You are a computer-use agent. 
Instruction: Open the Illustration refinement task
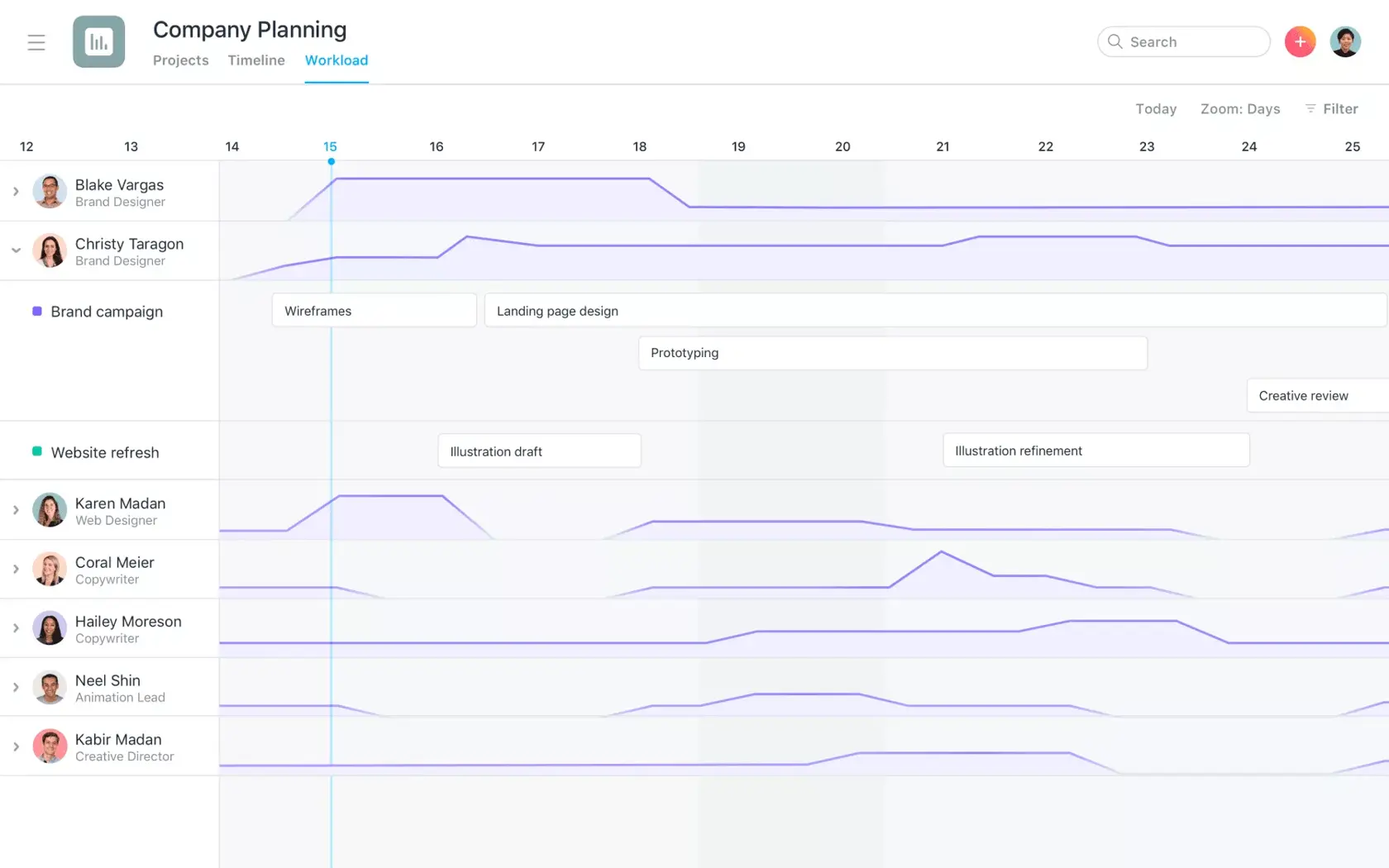1095,451
